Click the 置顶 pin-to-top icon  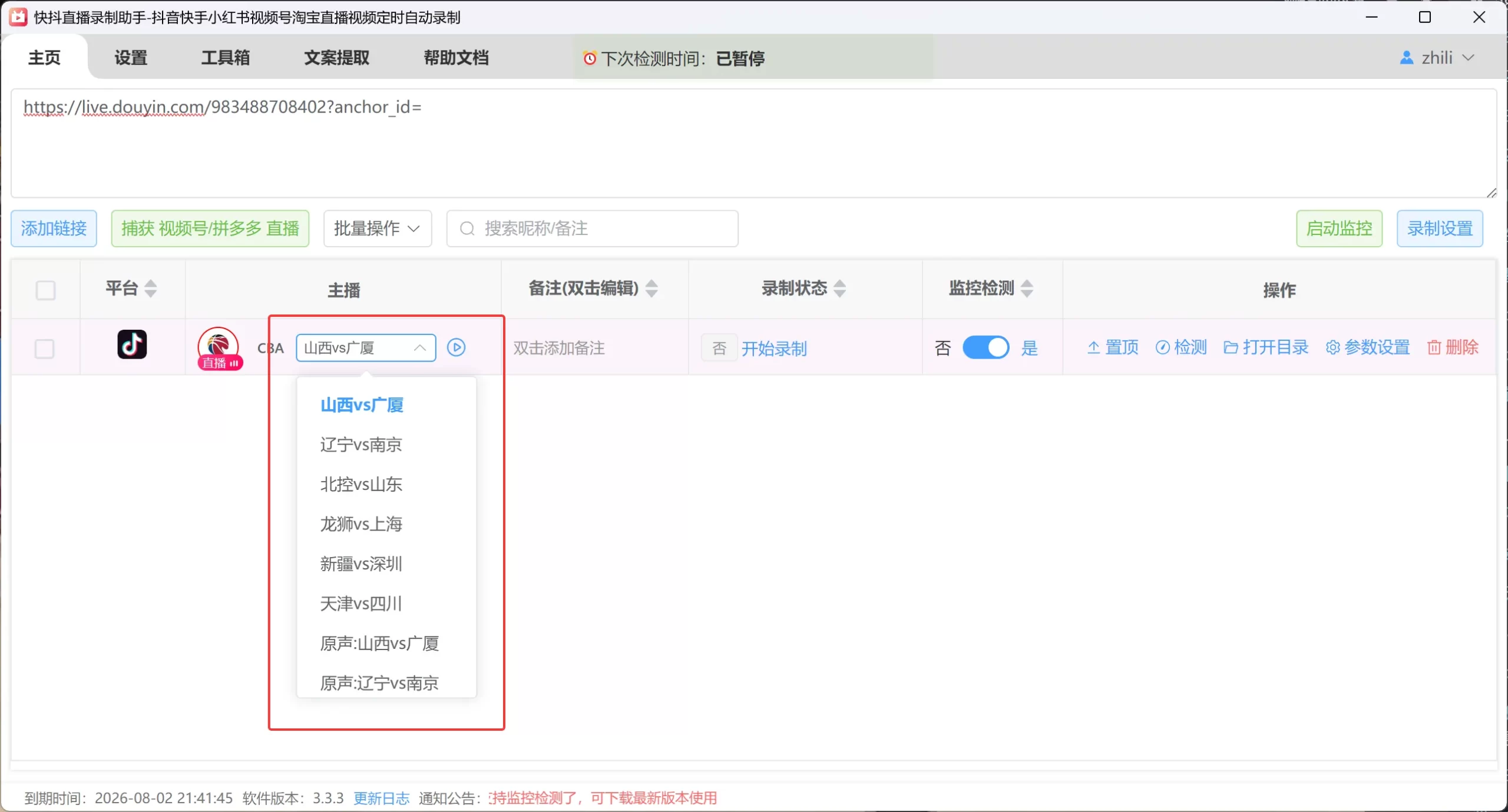(x=1093, y=347)
